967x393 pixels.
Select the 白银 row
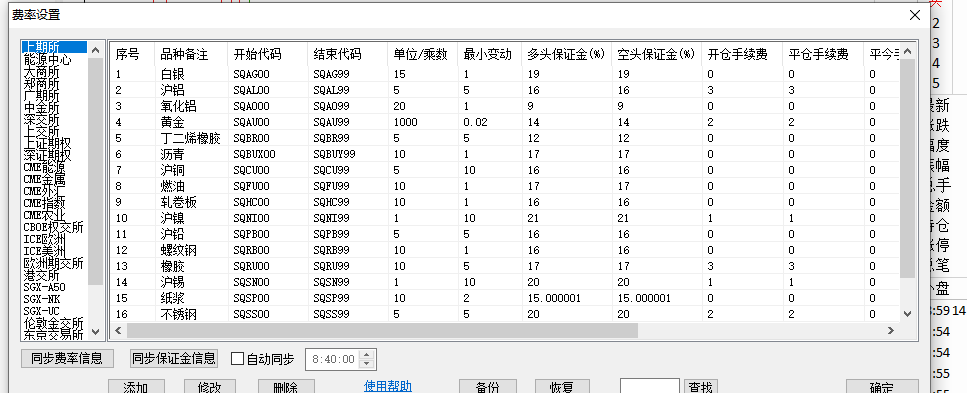pyautogui.click(x=504, y=74)
